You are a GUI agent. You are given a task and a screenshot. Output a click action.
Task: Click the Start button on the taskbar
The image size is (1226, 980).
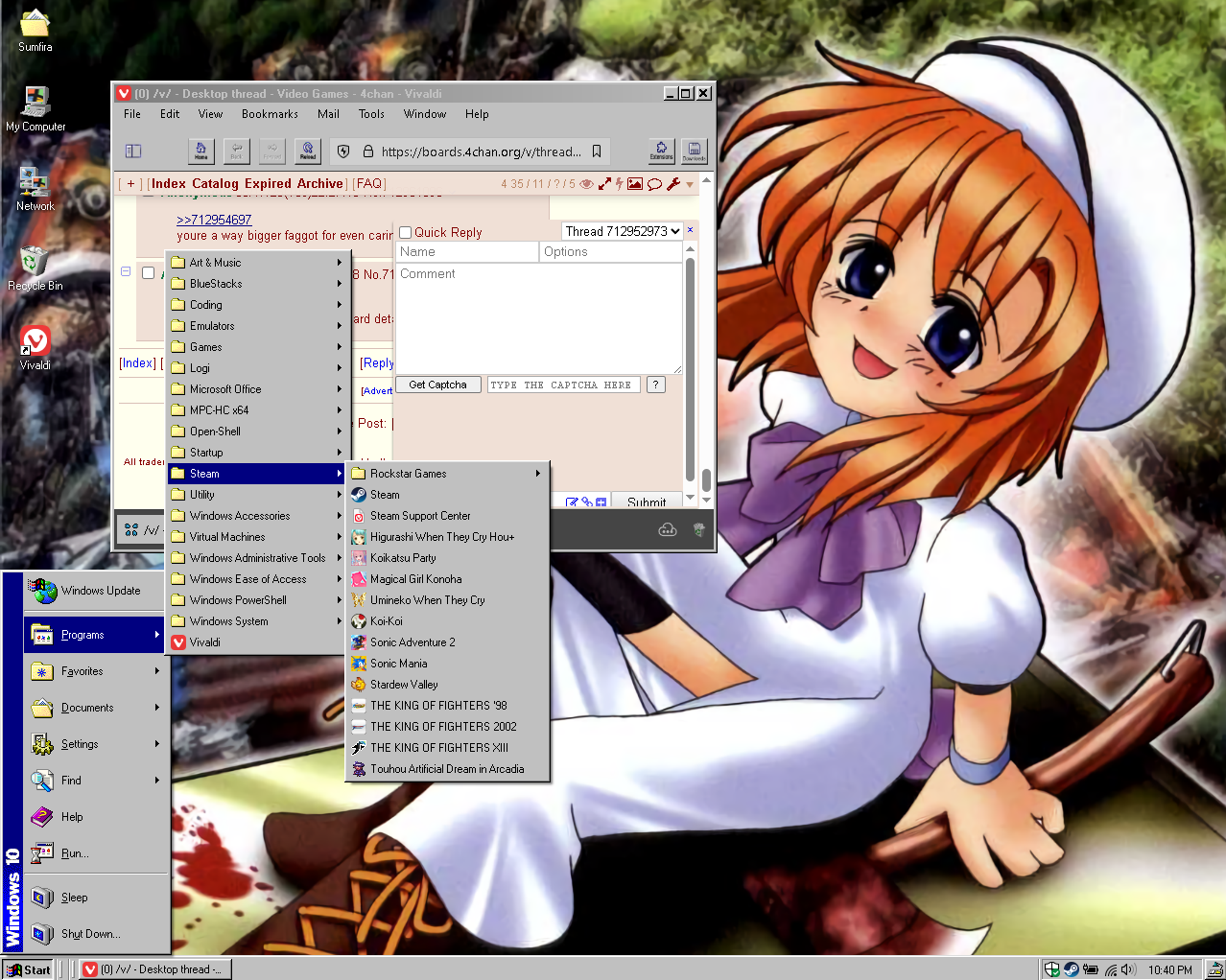click(28, 969)
